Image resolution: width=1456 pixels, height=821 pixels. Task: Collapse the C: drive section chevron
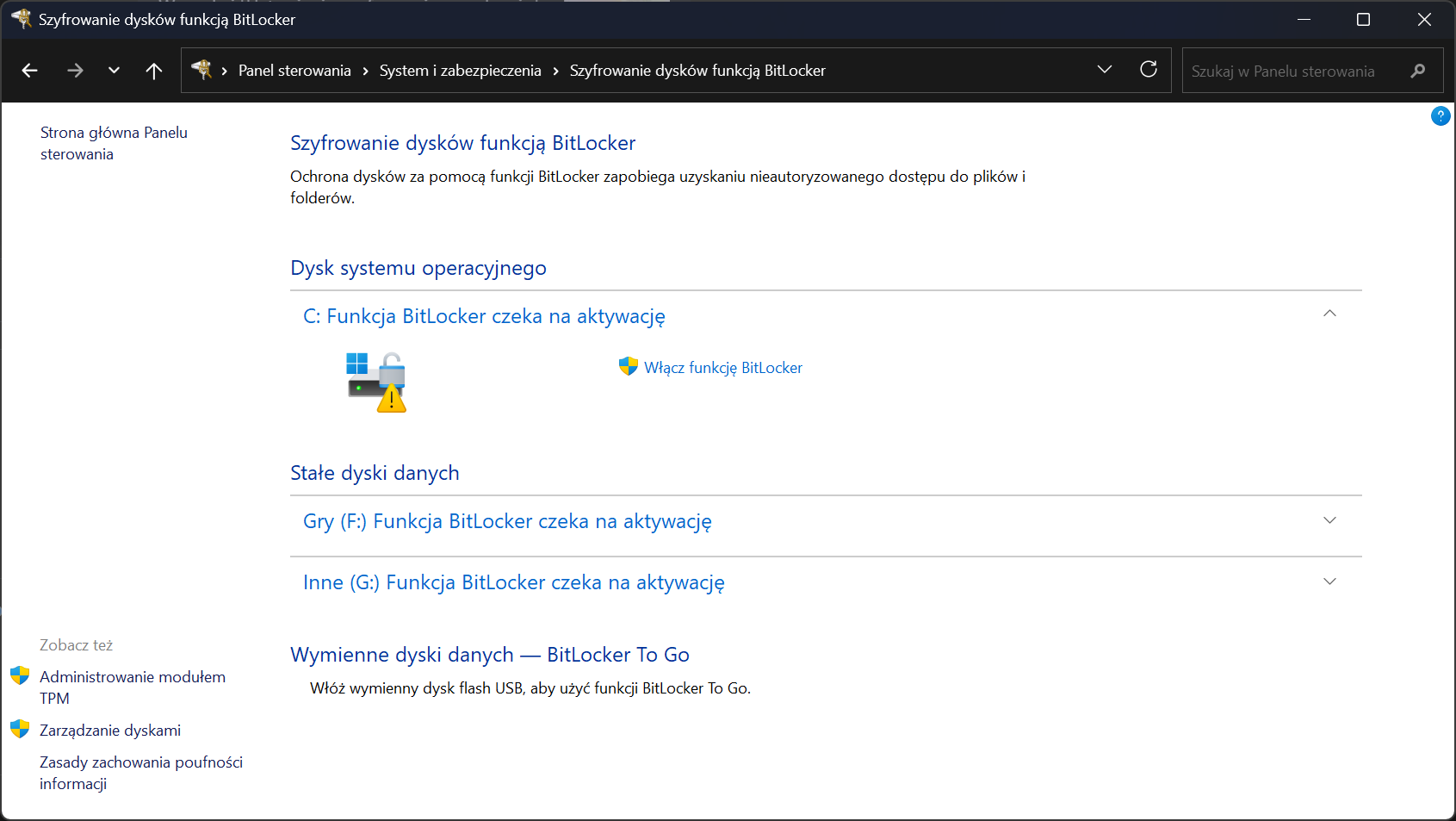click(x=1329, y=314)
